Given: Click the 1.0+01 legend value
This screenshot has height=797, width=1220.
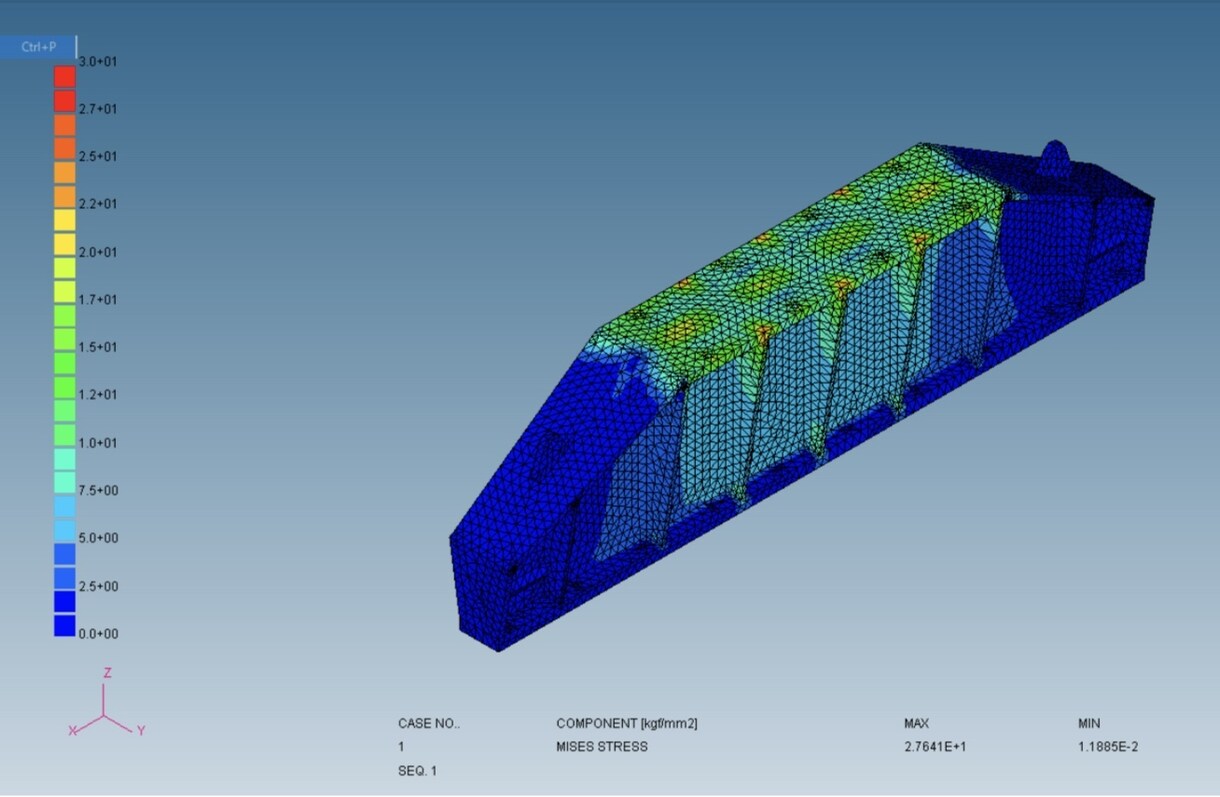Looking at the screenshot, I should (99, 443).
